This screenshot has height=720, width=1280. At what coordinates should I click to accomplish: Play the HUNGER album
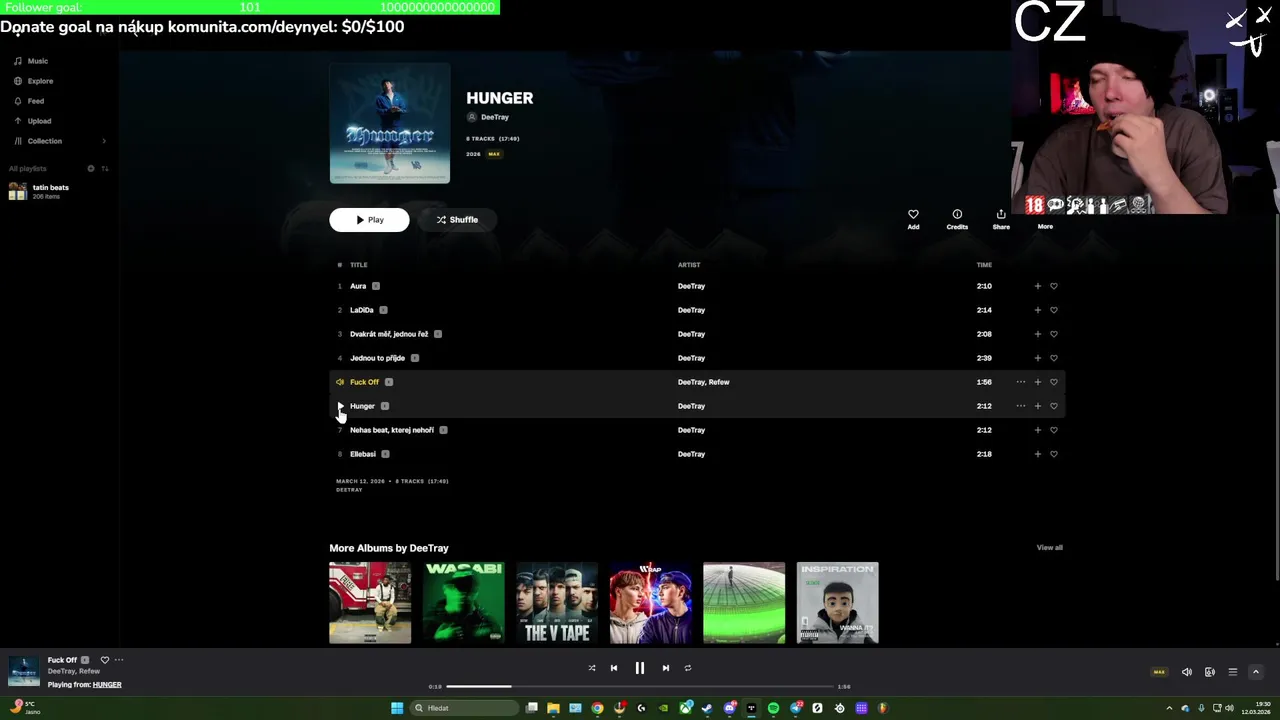tap(369, 220)
